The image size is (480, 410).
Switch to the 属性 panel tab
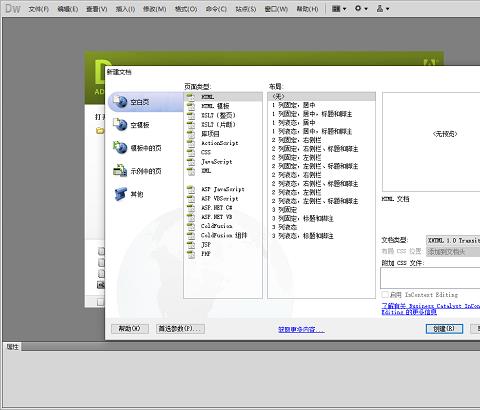pyautogui.click(x=13, y=347)
